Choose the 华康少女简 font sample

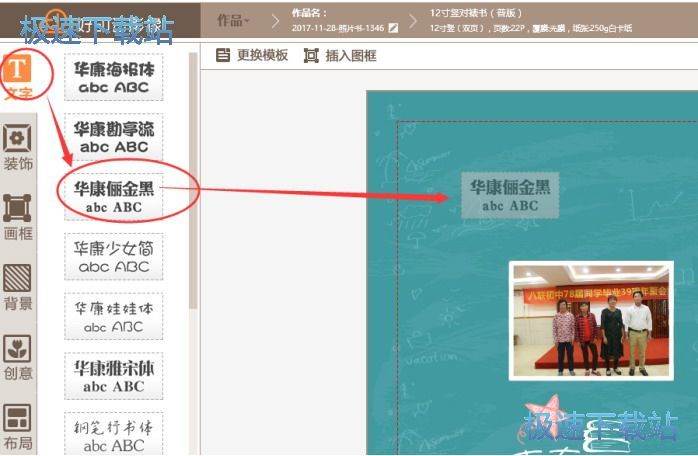click(x=114, y=256)
